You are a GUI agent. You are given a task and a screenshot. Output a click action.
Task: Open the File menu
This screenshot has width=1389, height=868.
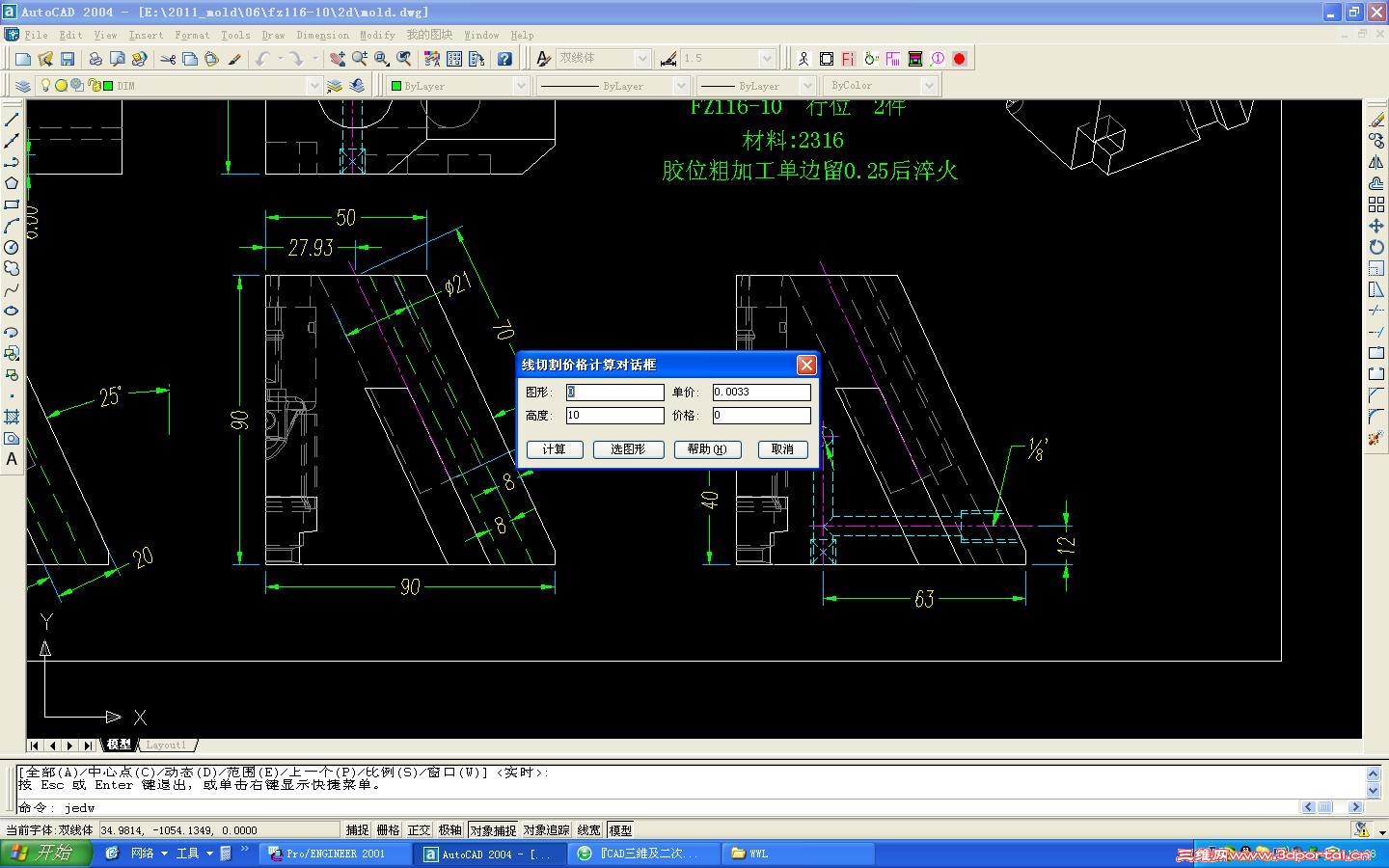37,35
